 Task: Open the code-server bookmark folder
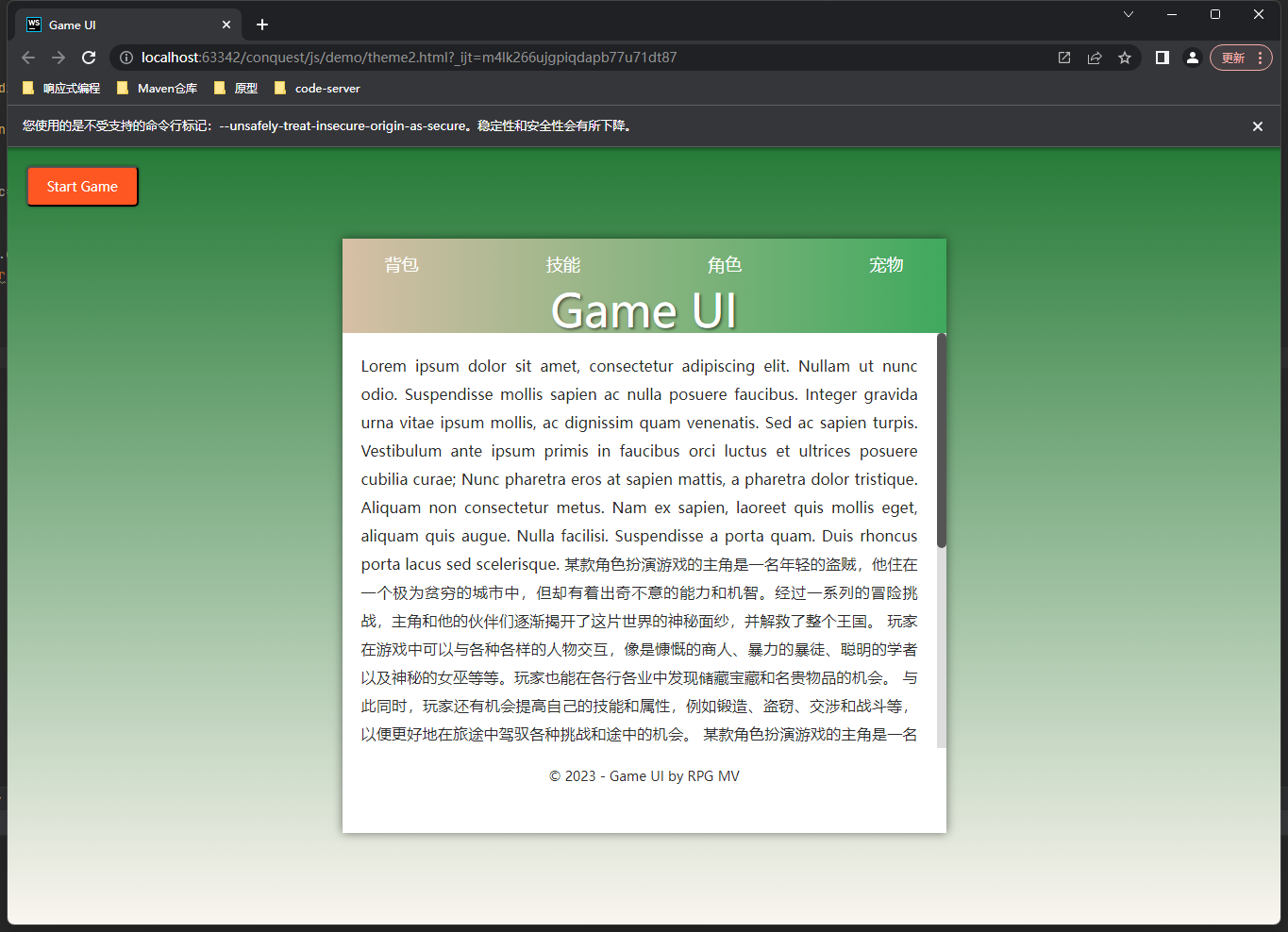[x=317, y=88]
